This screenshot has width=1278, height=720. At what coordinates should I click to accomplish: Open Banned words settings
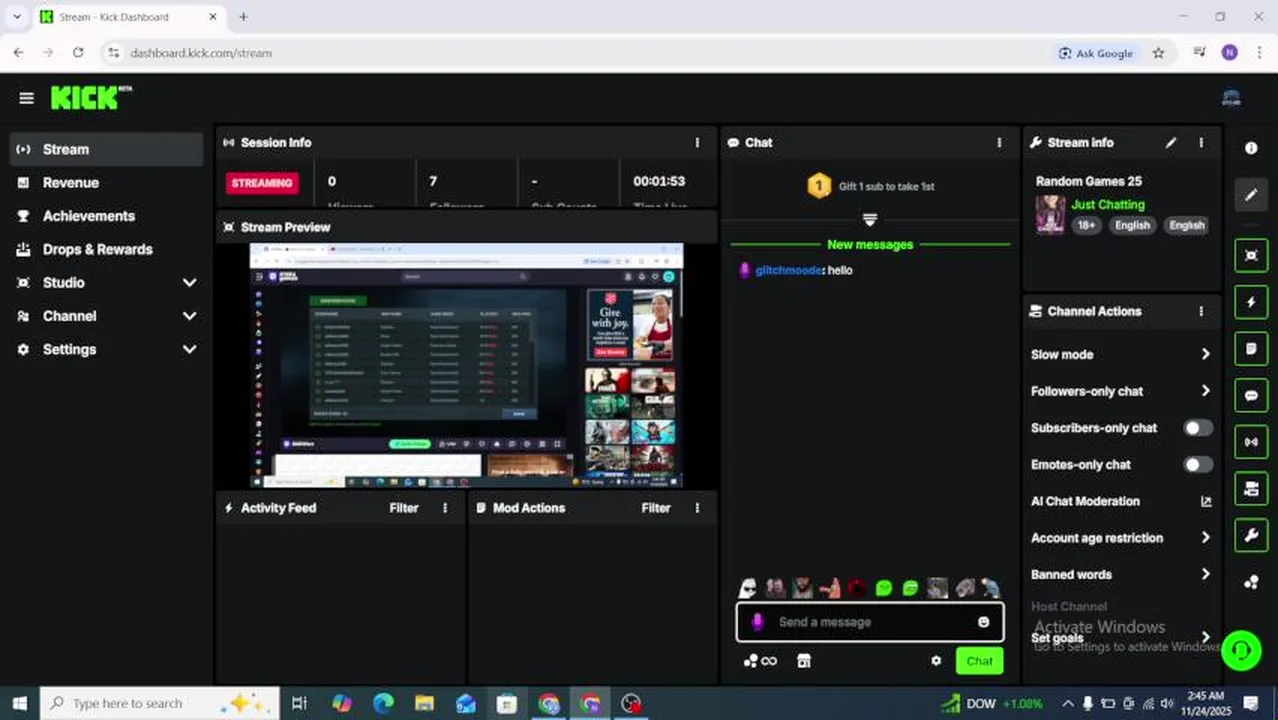[1121, 574]
